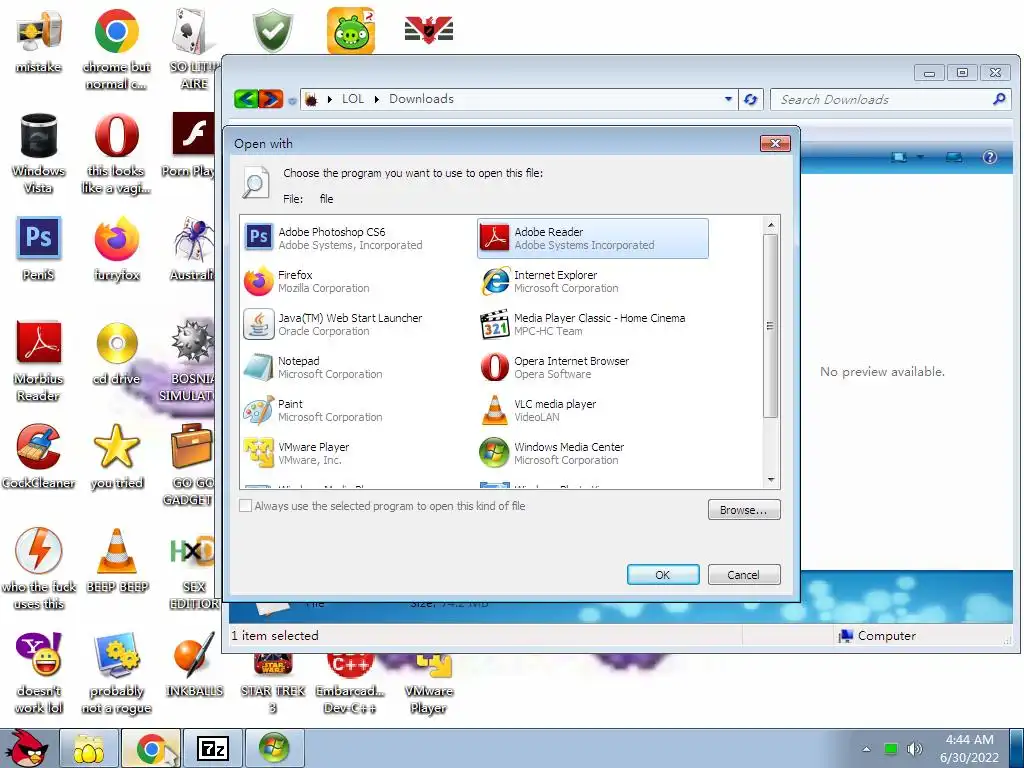Click Downloads in the address breadcrumb
Screen dimensions: 1024x768
pyautogui.click(x=421, y=99)
